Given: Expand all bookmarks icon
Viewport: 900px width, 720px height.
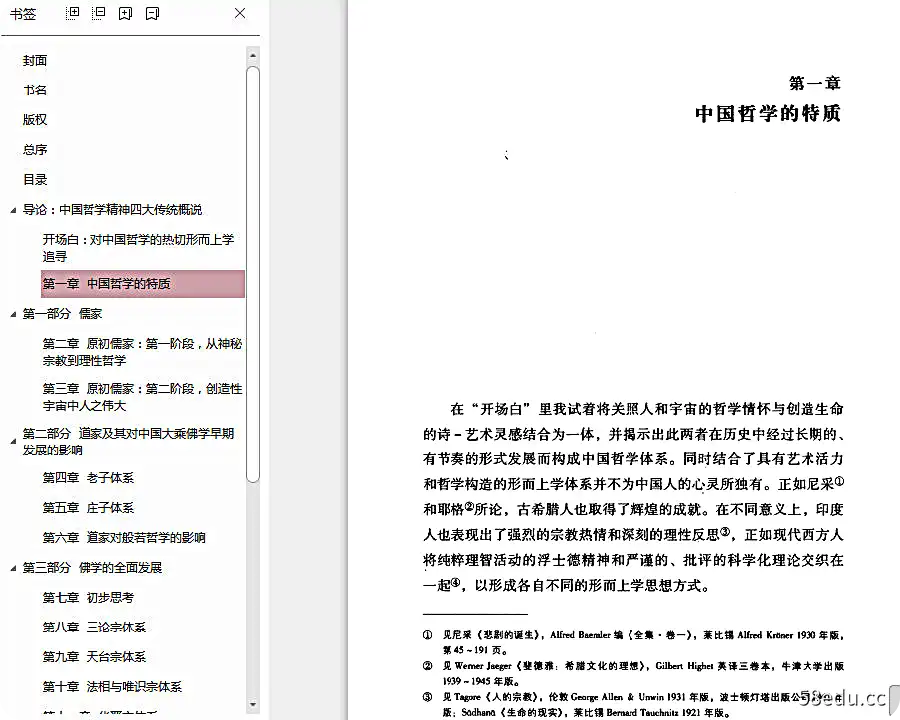Looking at the screenshot, I should 72,13.
